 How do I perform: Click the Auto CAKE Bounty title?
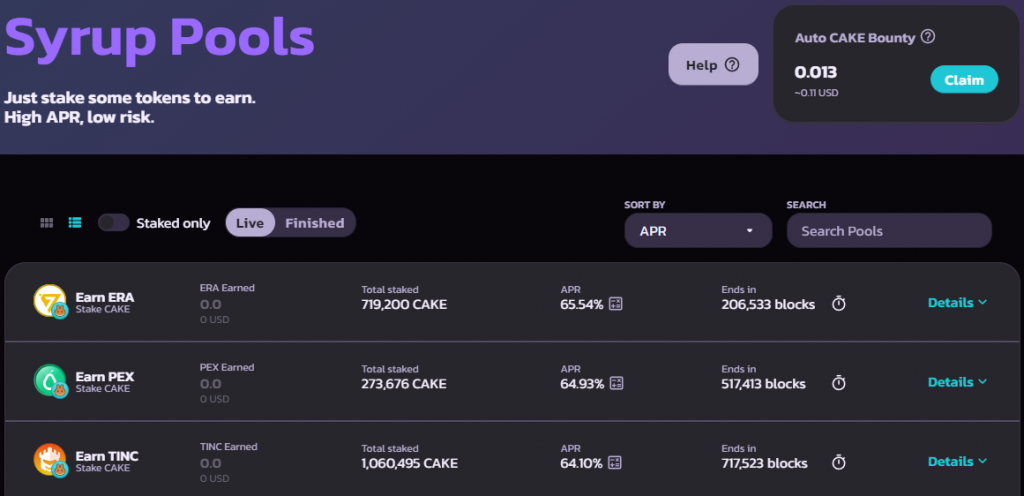tap(855, 38)
